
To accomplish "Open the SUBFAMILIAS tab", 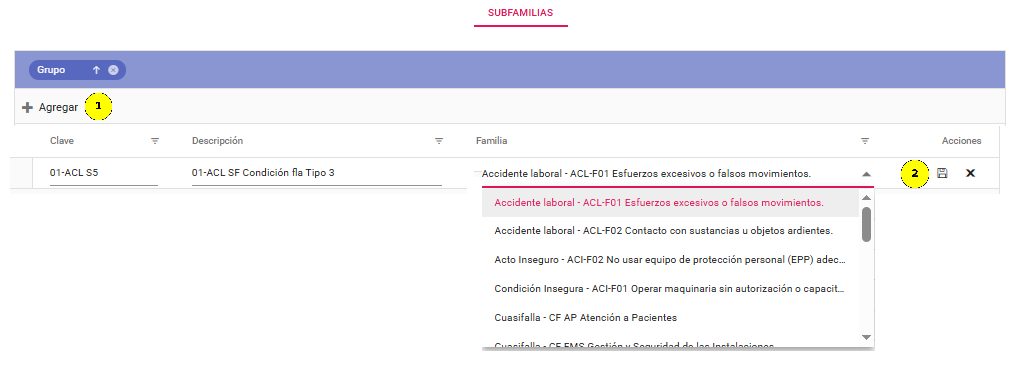I will pyautogui.click(x=520, y=13).
